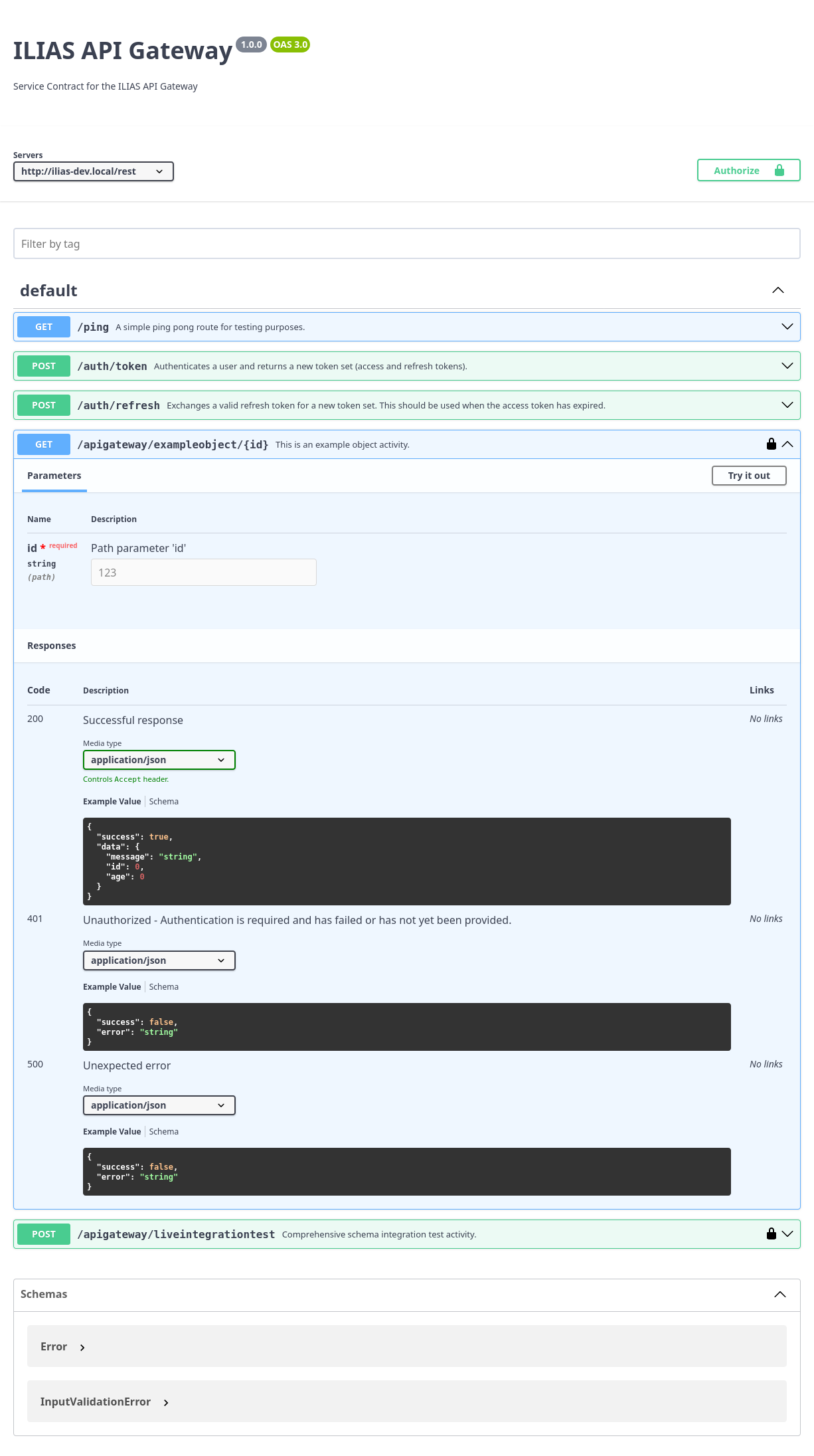Viewport: 814px width, 1456px height.
Task: Select Example Value tab for 500 response
Action: (112, 1132)
